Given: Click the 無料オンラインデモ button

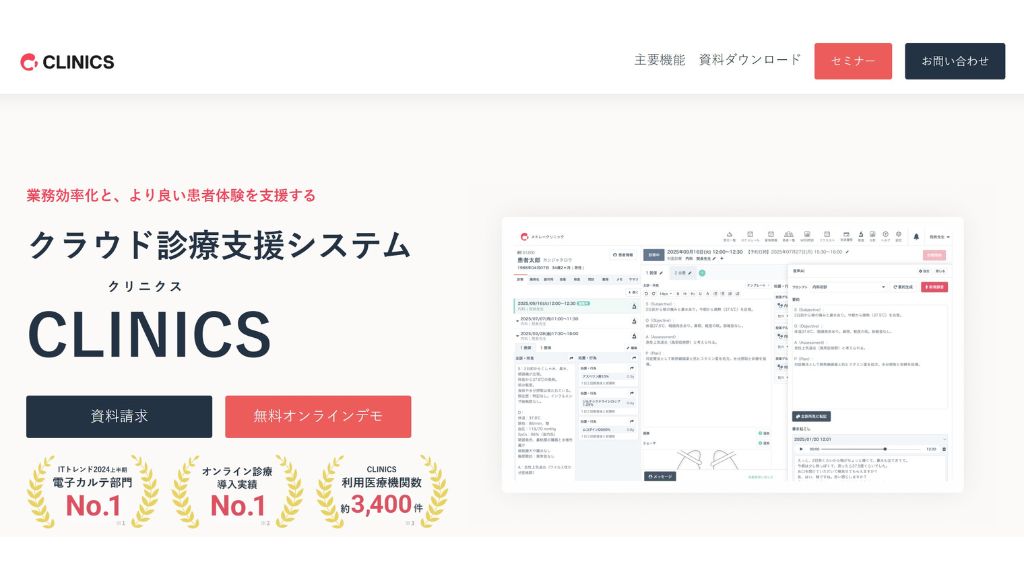Looking at the screenshot, I should [318, 416].
